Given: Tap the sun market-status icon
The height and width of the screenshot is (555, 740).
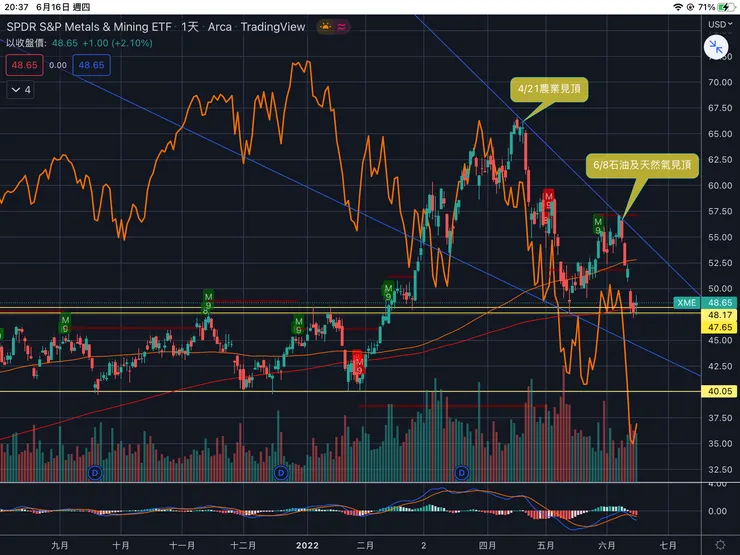Looking at the screenshot, I should click(326, 26).
